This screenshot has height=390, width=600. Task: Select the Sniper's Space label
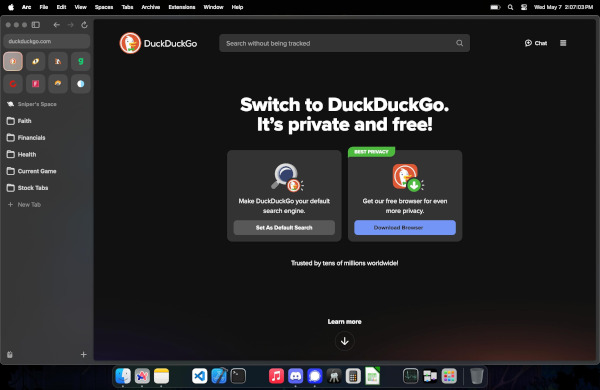click(x=37, y=104)
